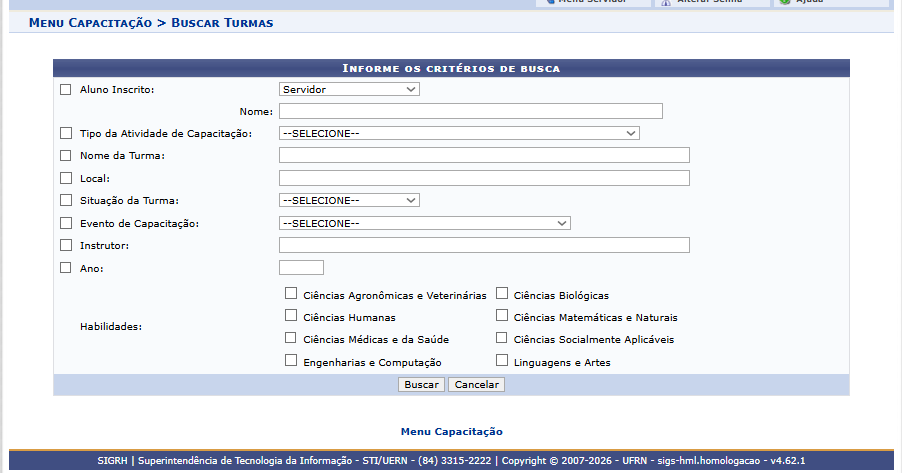Check Ciências Socialmente Aplicáveis checkbox
Image resolution: width=902 pixels, height=473 pixels.
[502, 338]
